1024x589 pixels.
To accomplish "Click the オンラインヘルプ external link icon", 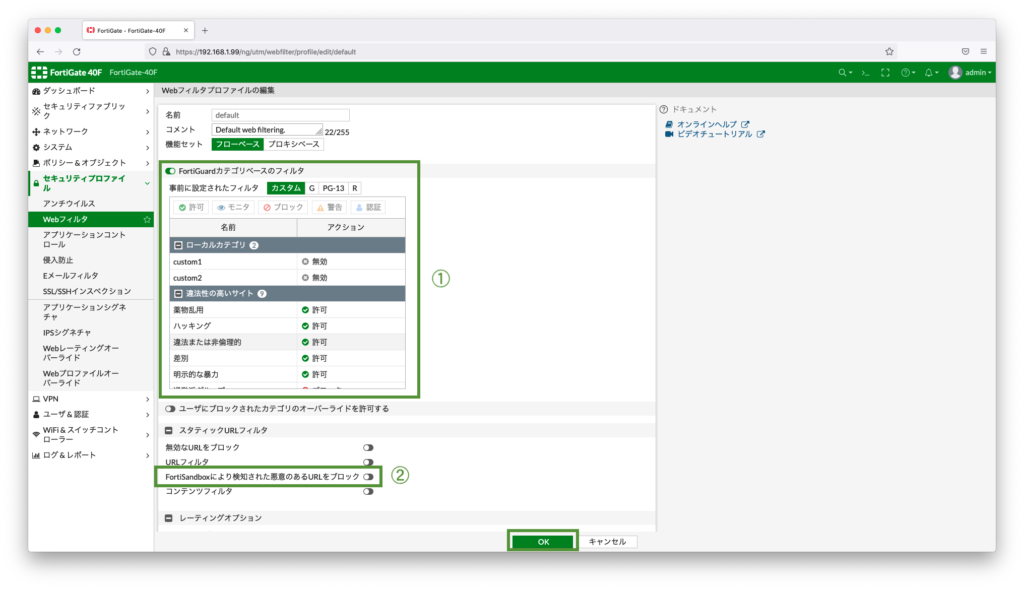I will (x=745, y=124).
